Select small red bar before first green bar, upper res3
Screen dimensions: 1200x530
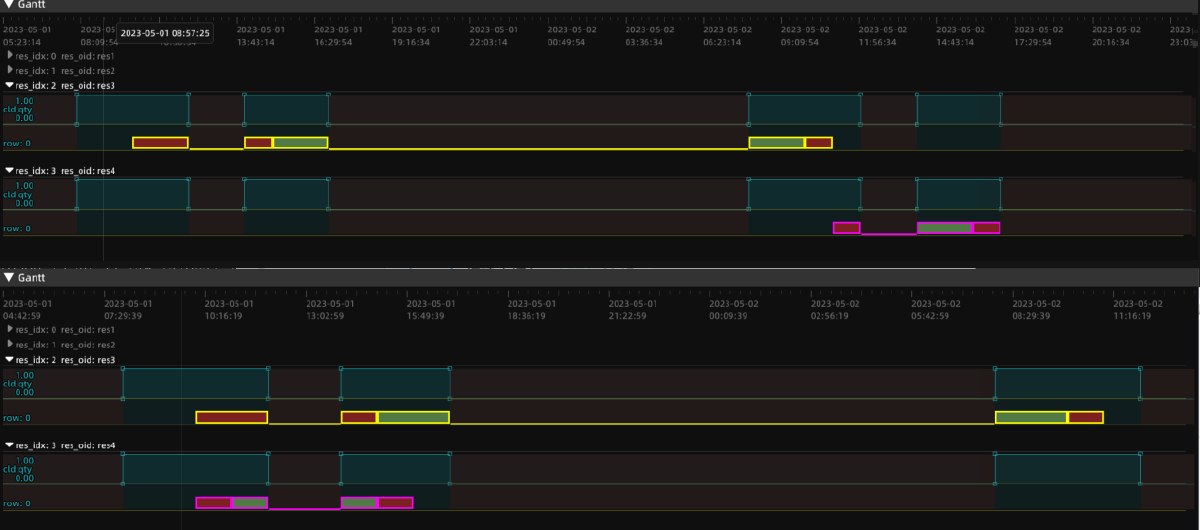tap(258, 143)
